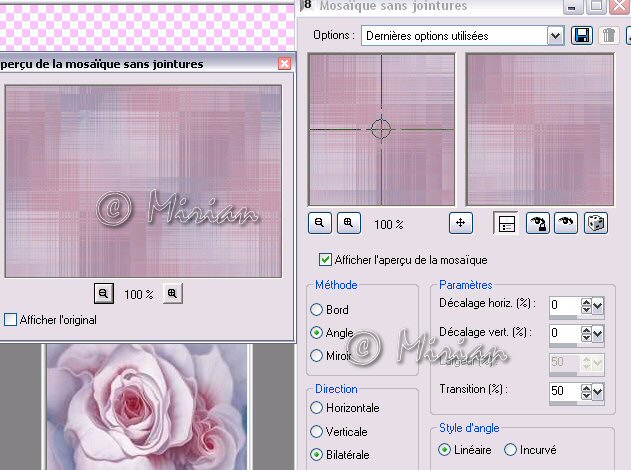
Task: Select the Incurvé angle style
Action: [510, 450]
